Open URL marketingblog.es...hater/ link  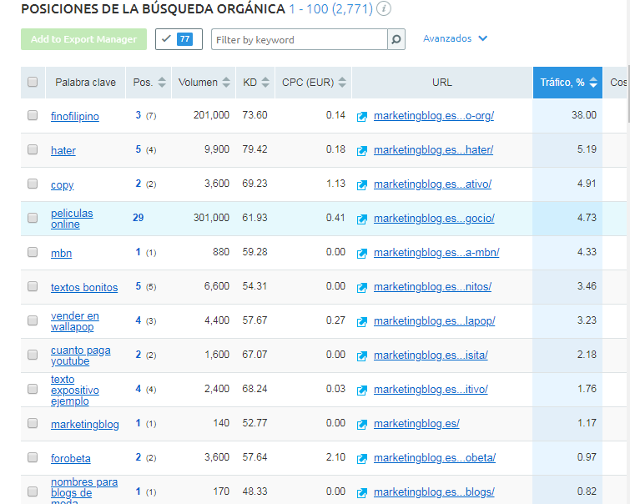[433, 150]
